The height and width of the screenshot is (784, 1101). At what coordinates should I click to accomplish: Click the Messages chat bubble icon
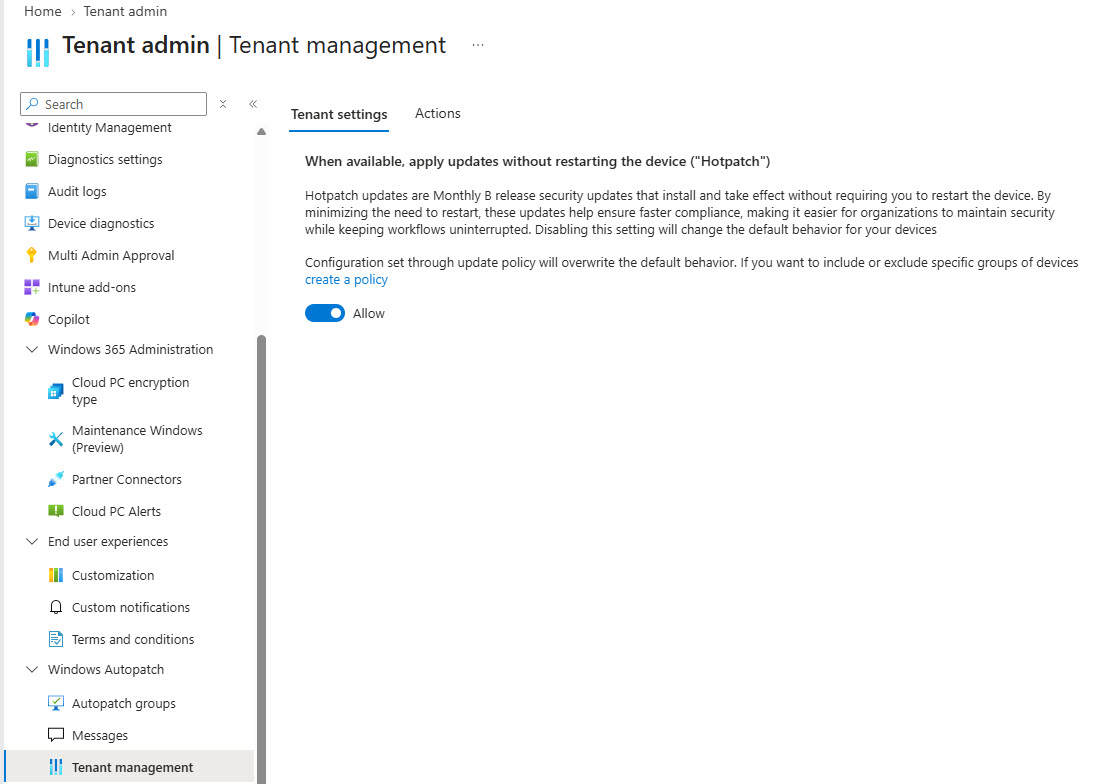(55, 735)
